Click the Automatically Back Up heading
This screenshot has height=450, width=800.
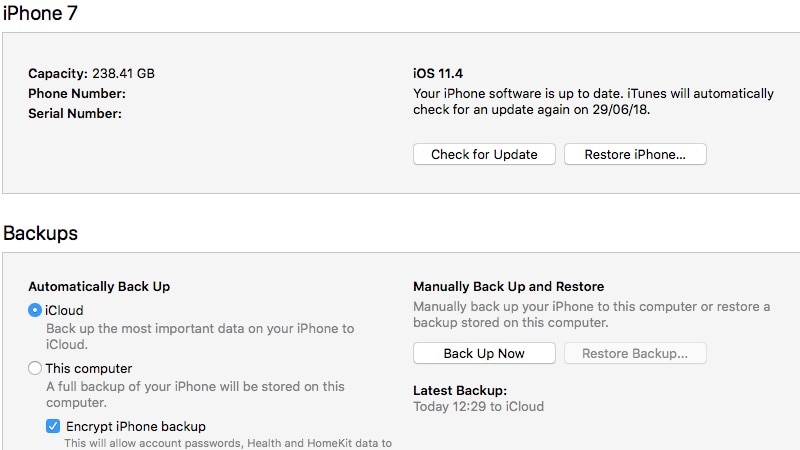tap(99, 286)
